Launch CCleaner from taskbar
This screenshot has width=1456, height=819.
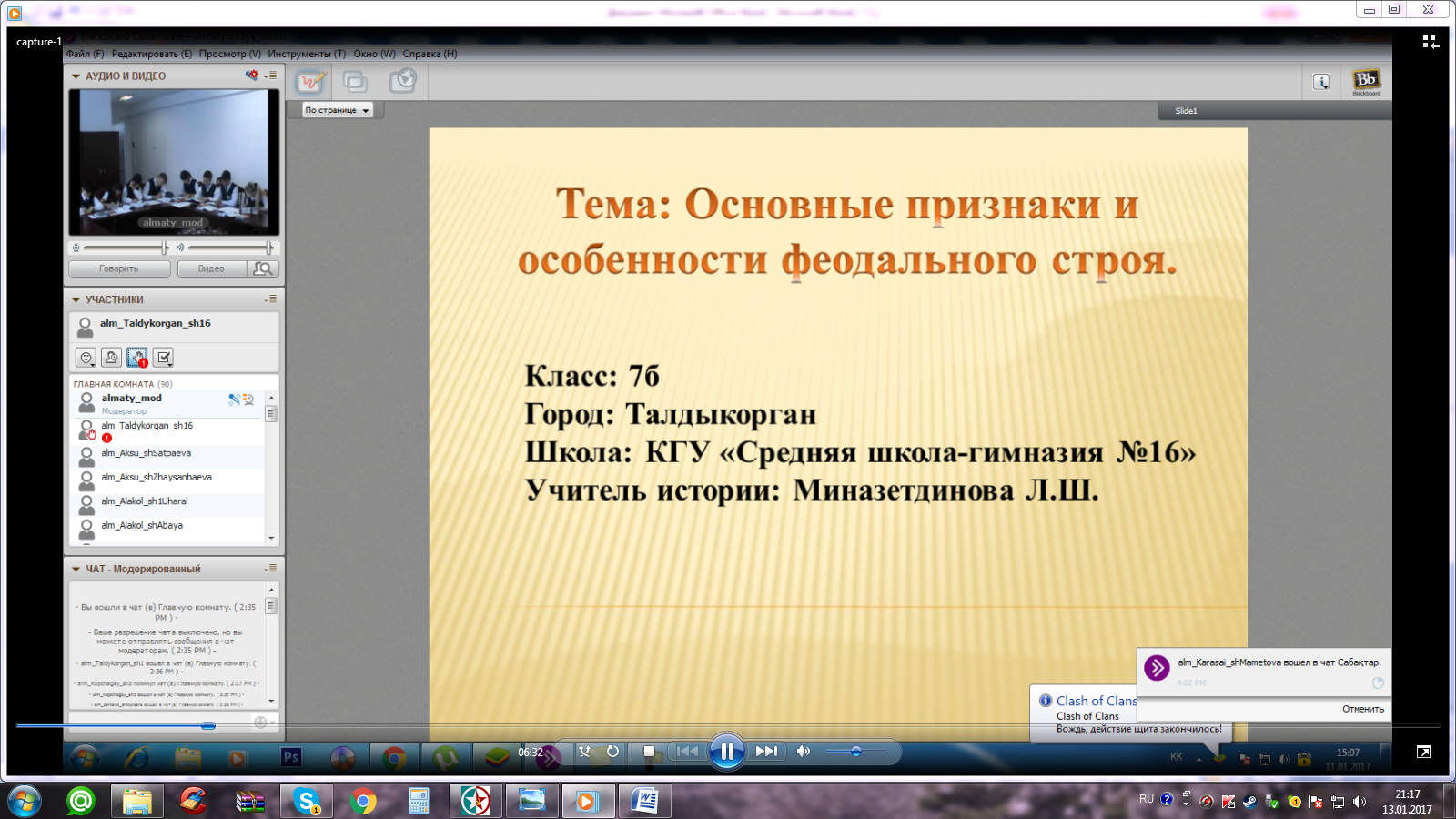193,801
